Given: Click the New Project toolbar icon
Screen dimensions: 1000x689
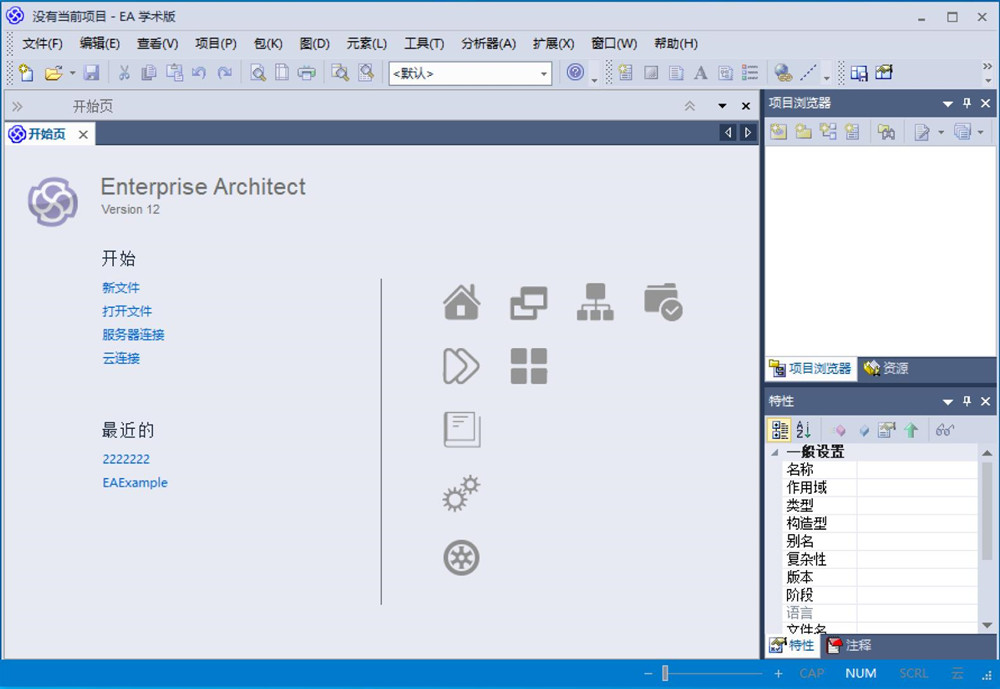Looking at the screenshot, I should tap(26, 73).
